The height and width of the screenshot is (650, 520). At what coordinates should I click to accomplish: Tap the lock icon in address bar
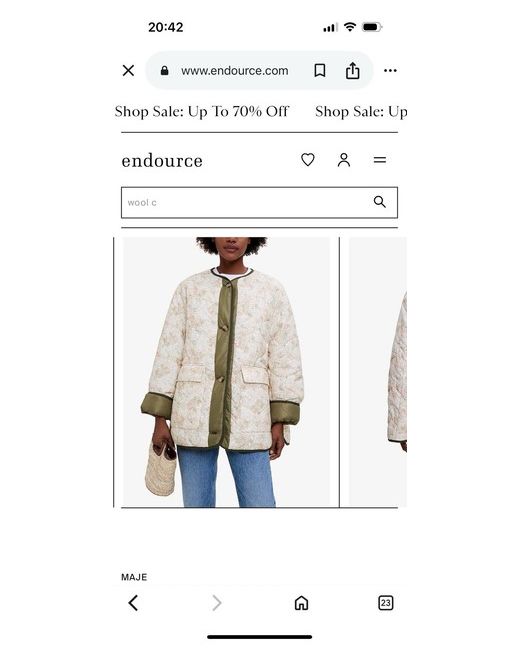pyautogui.click(x=165, y=70)
